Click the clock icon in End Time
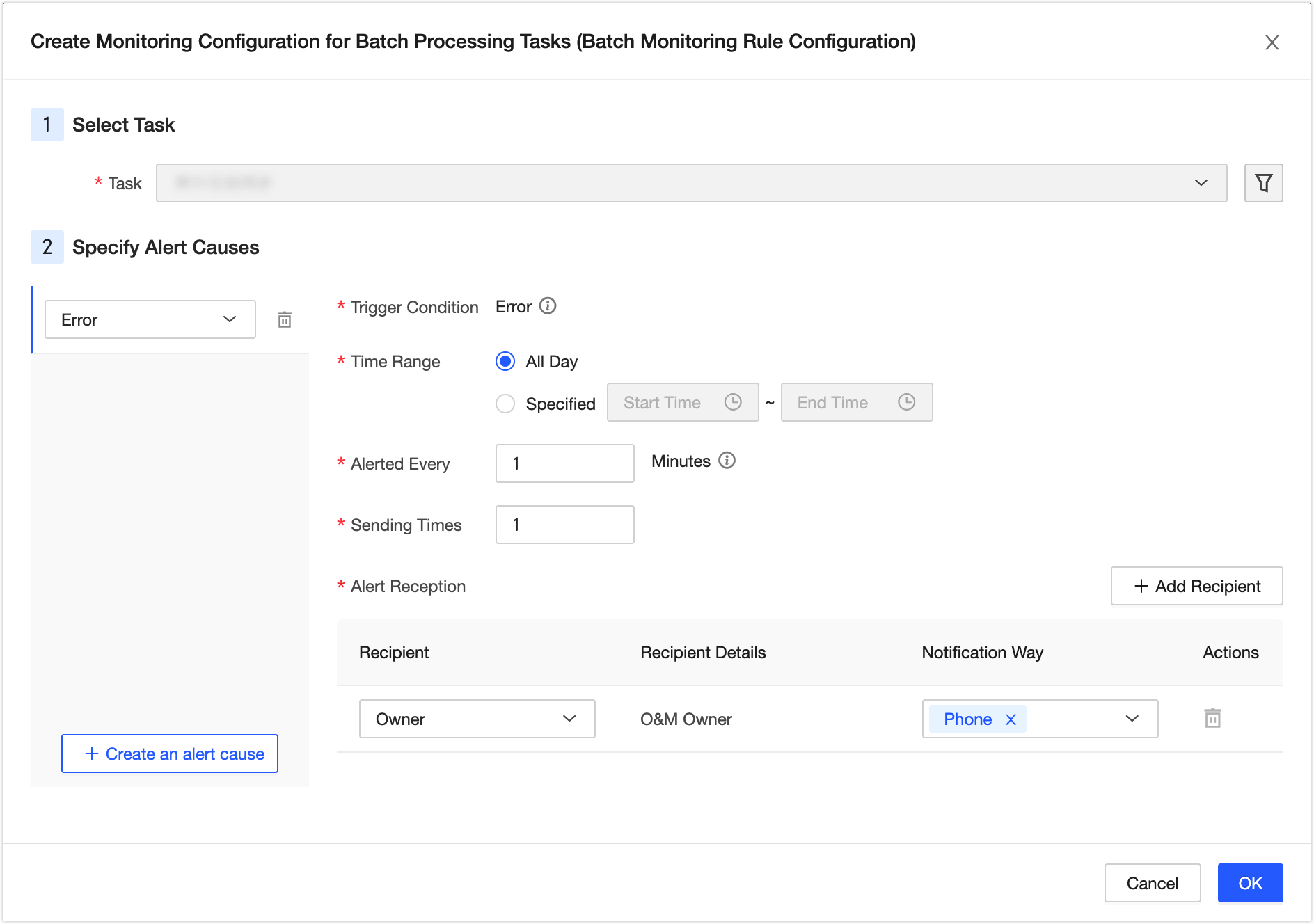Viewport: 1314px width, 924px height. 906,402
